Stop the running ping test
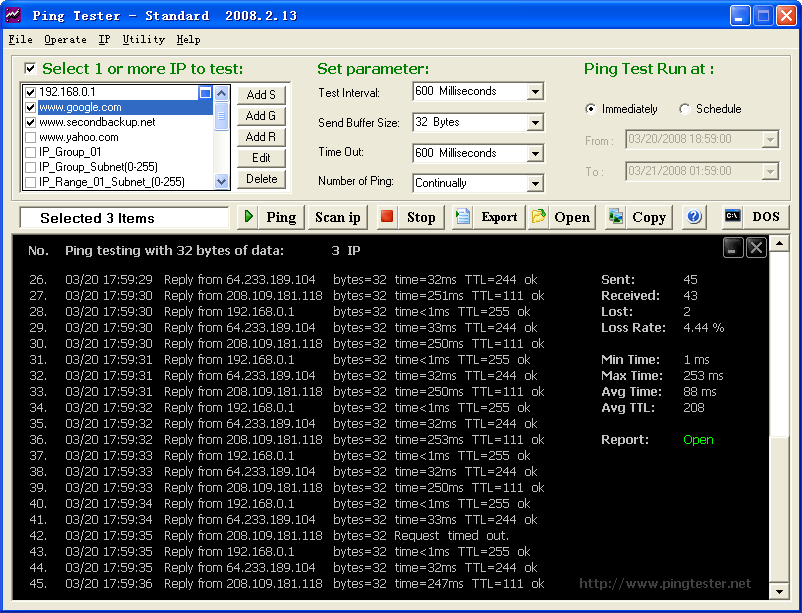The height and width of the screenshot is (613, 802). coord(408,217)
